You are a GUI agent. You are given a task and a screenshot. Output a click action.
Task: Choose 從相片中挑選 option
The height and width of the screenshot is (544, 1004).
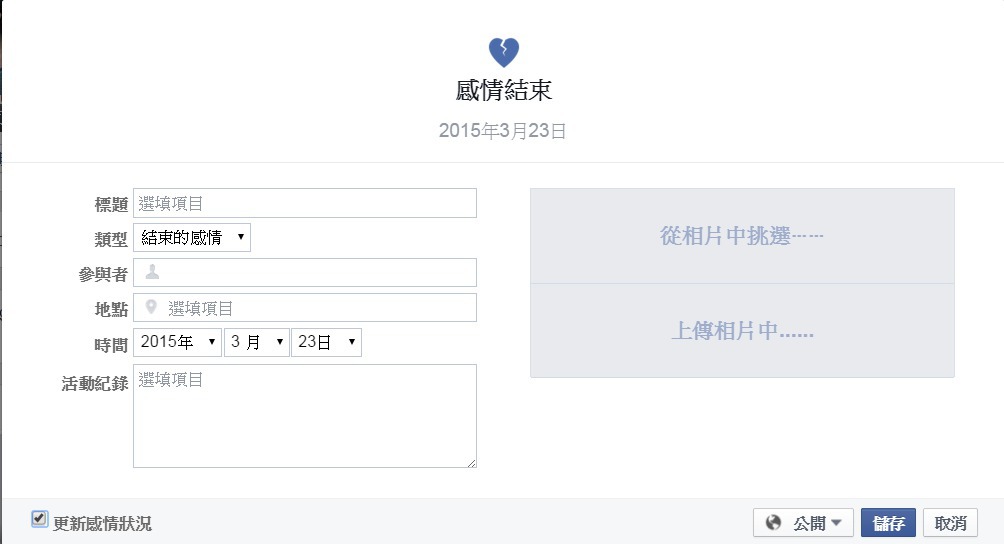tap(742, 236)
